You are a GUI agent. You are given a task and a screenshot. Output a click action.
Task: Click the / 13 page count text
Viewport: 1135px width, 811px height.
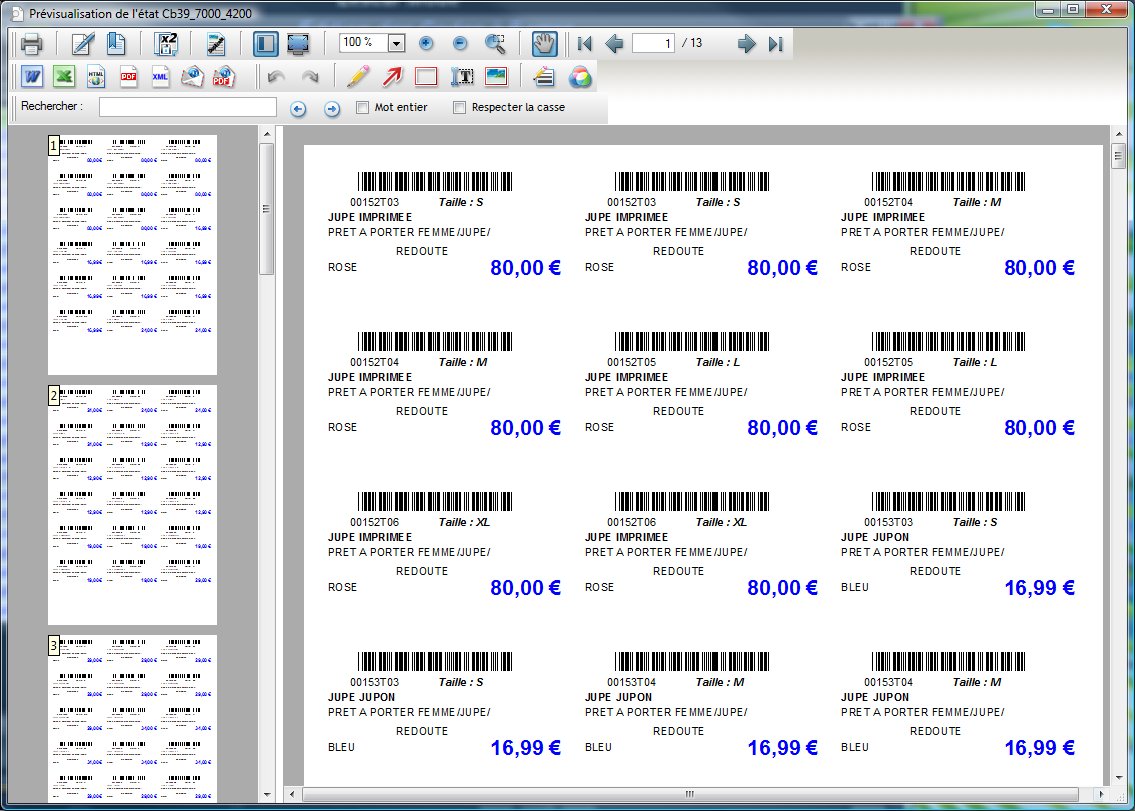click(692, 43)
